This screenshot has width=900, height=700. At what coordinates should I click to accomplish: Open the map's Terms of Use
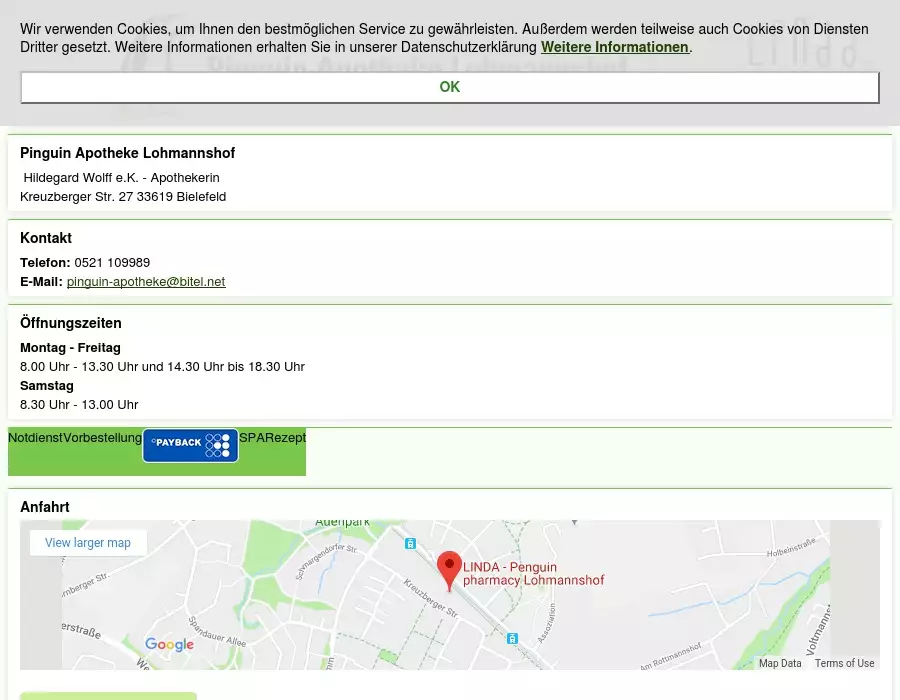coord(844,663)
